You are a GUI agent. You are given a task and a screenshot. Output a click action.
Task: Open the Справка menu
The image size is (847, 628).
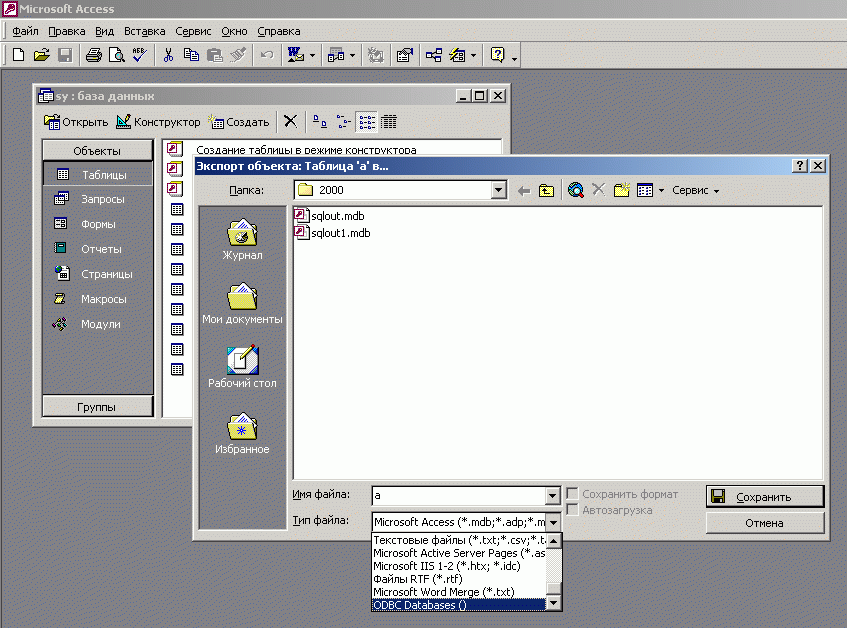[279, 31]
